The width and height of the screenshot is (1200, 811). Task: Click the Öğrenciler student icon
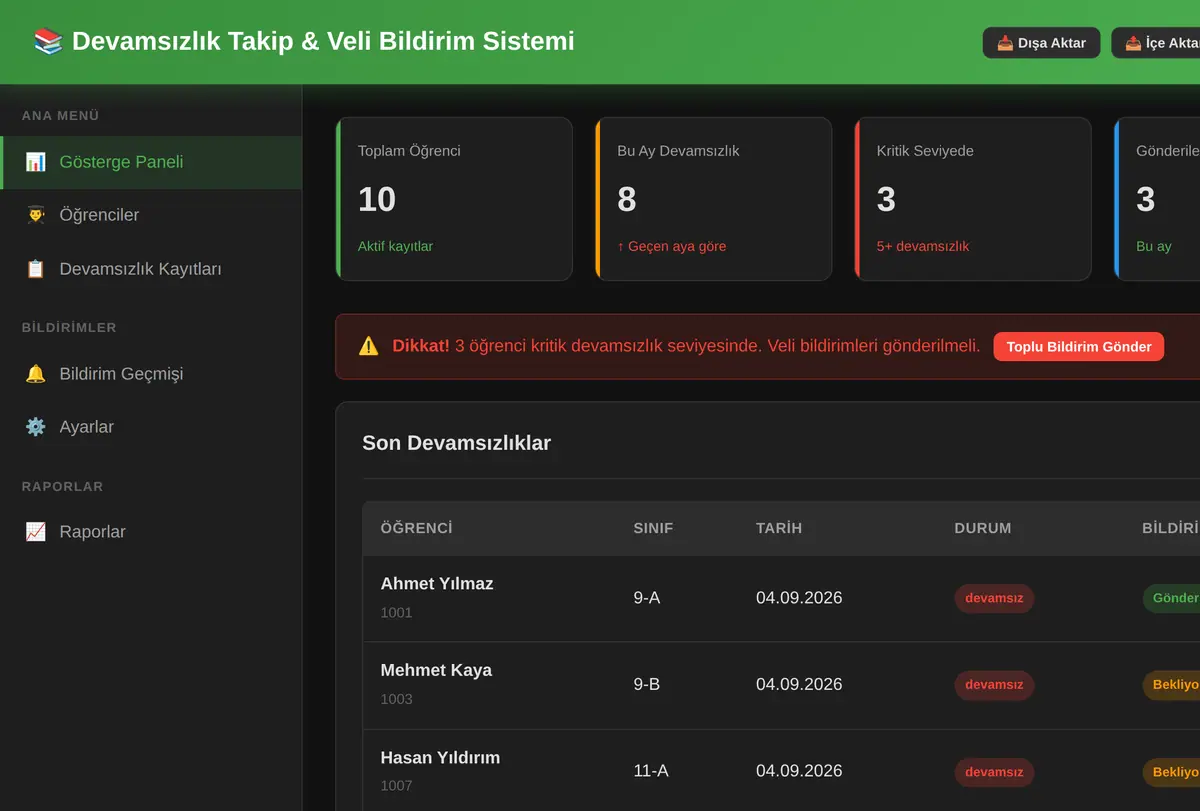coord(35,215)
